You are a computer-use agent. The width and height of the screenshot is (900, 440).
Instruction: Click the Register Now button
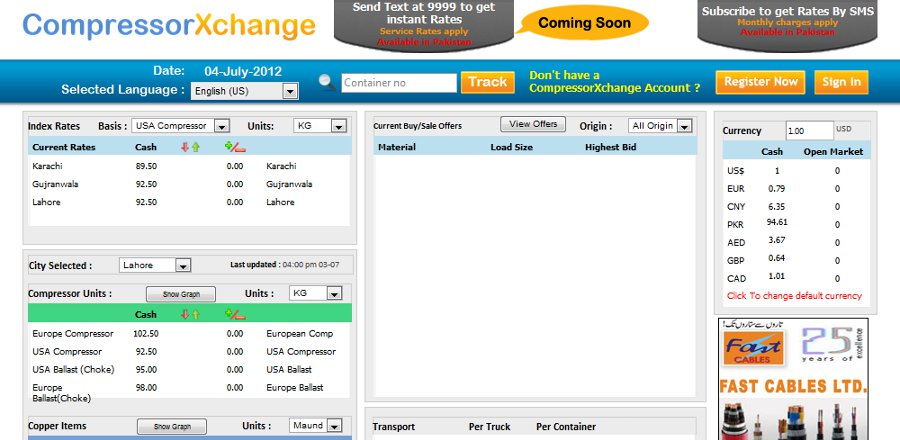(x=760, y=82)
